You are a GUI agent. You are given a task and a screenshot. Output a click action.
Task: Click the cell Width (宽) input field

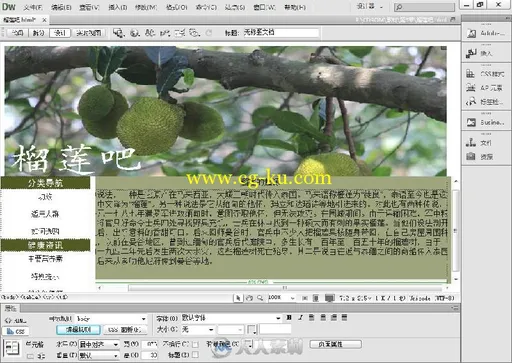150,344
